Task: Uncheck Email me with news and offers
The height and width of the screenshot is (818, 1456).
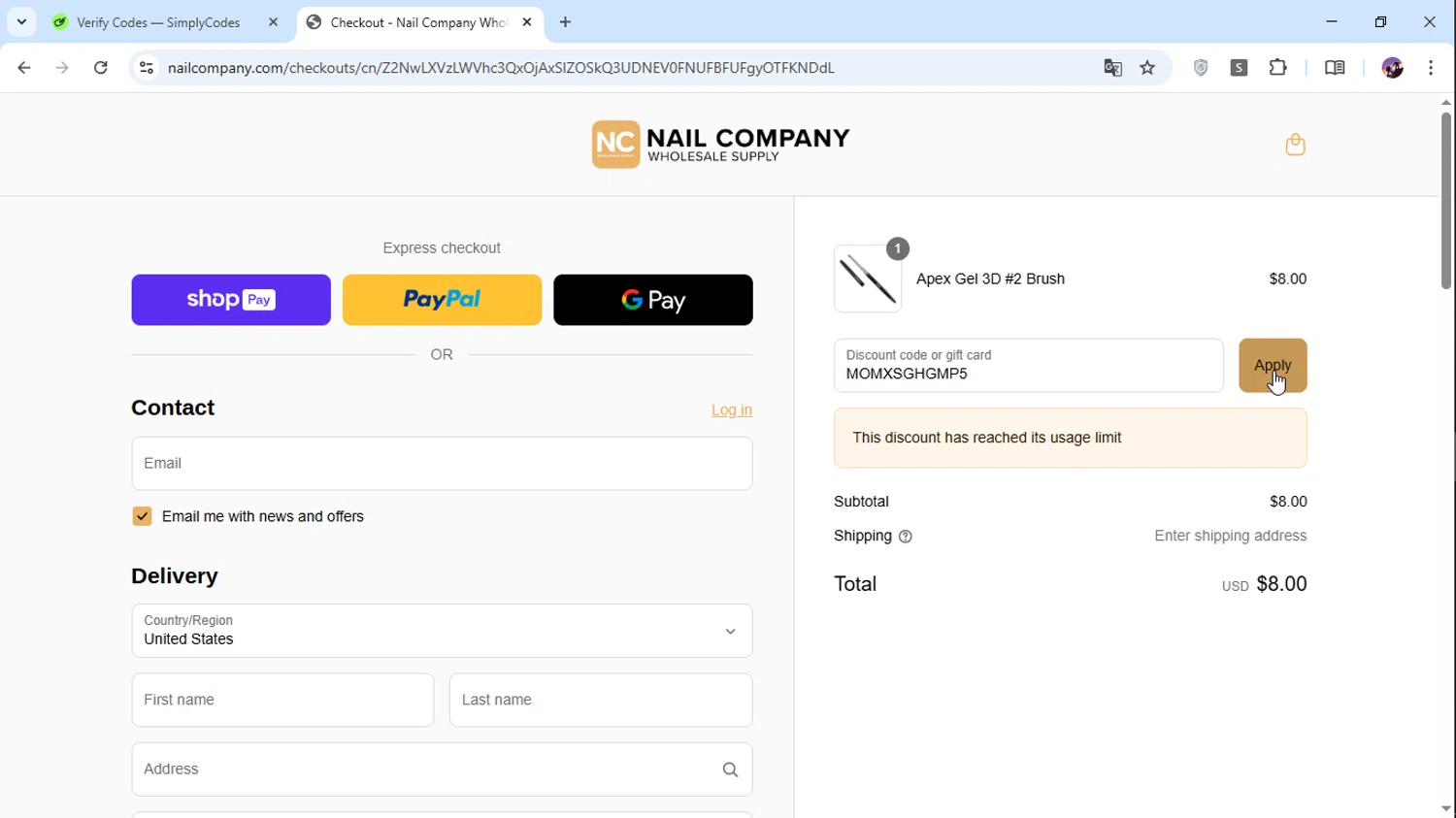Action: tap(142, 516)
